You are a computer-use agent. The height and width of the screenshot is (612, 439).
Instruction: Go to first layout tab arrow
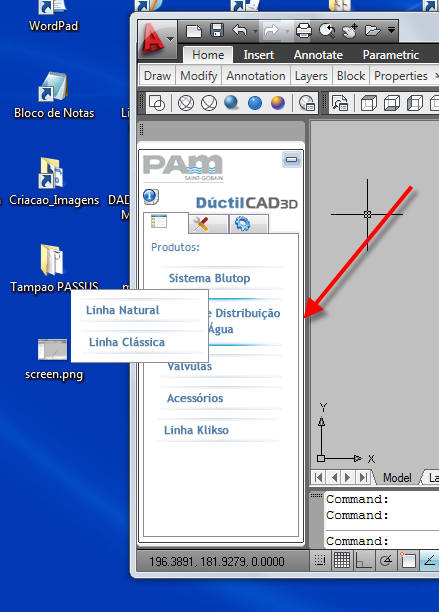tap(319, 477)
